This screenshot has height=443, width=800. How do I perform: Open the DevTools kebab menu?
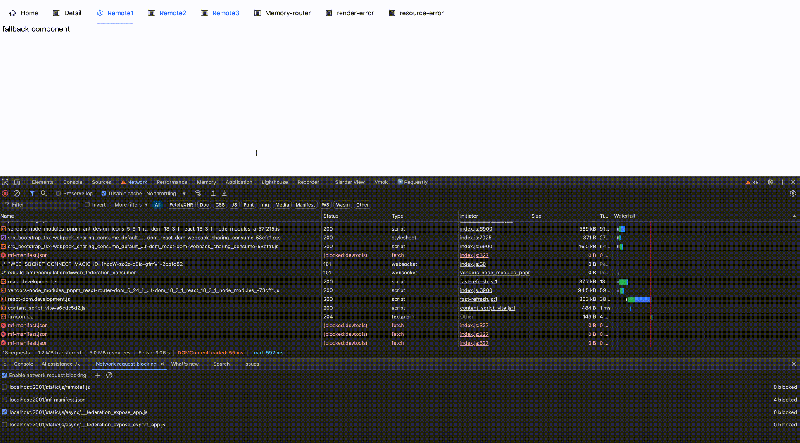pyautogui.click(x=782, y=182)
